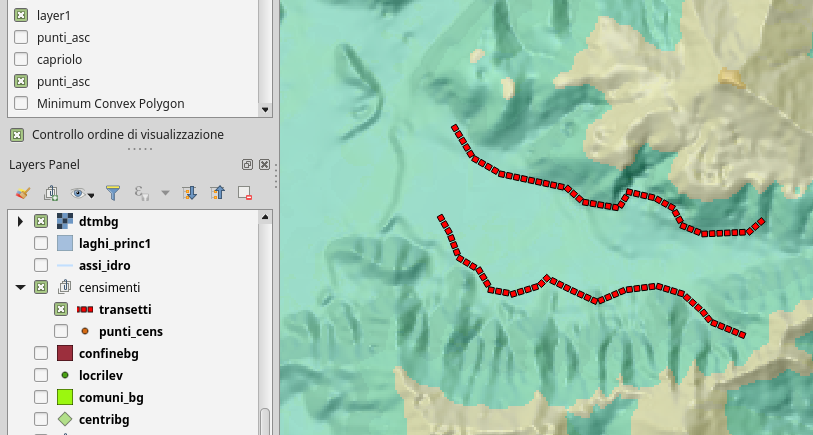
Task: Hide the transetti layer
Action: click(x=61, y=310)
